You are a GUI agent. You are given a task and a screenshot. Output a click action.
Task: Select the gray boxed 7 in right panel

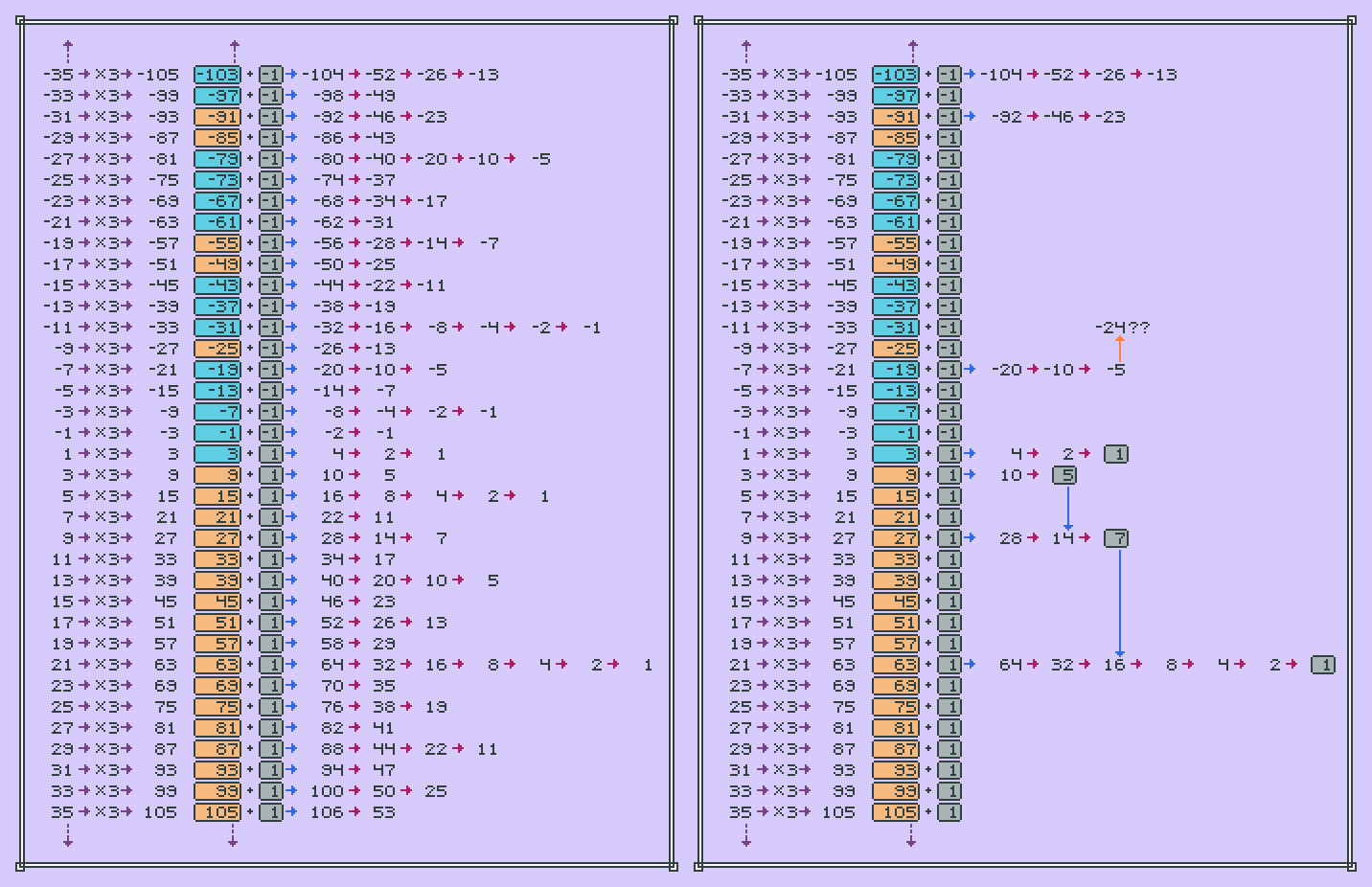point(1116,538)
